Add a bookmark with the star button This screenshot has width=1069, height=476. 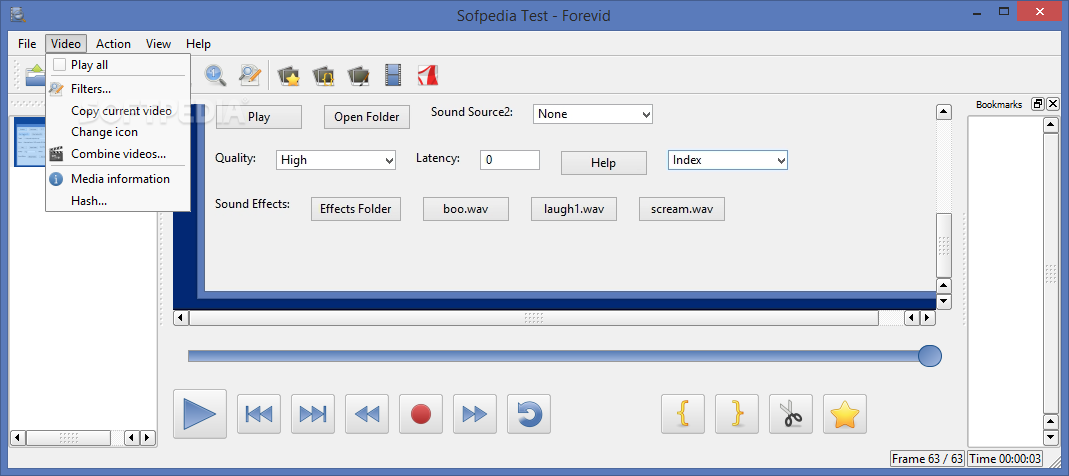845,414
